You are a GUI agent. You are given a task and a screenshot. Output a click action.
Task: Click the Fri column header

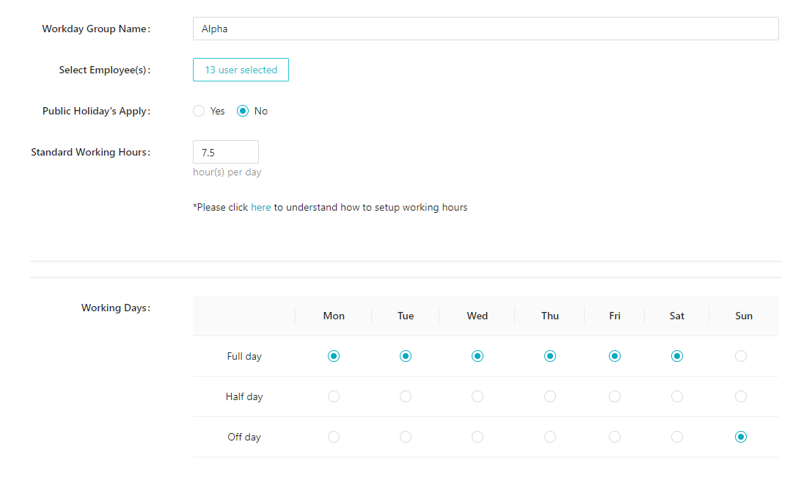[x=615, y=316]
